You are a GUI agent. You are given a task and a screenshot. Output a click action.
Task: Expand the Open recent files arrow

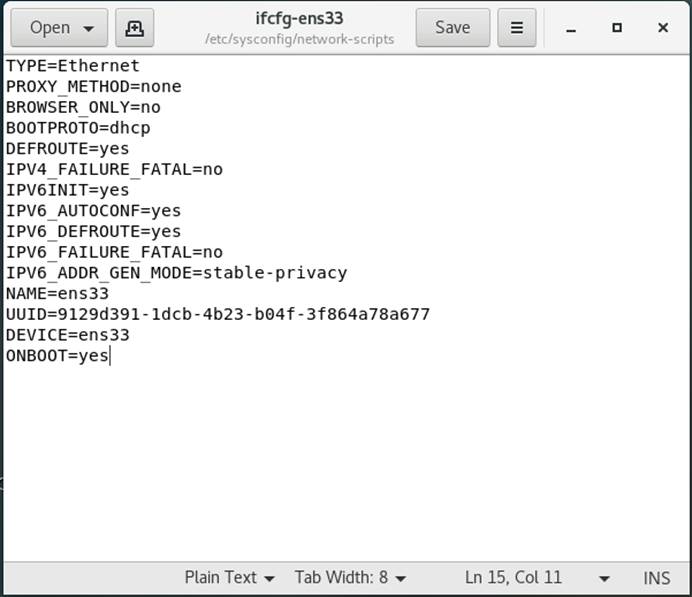pos(89,29)
